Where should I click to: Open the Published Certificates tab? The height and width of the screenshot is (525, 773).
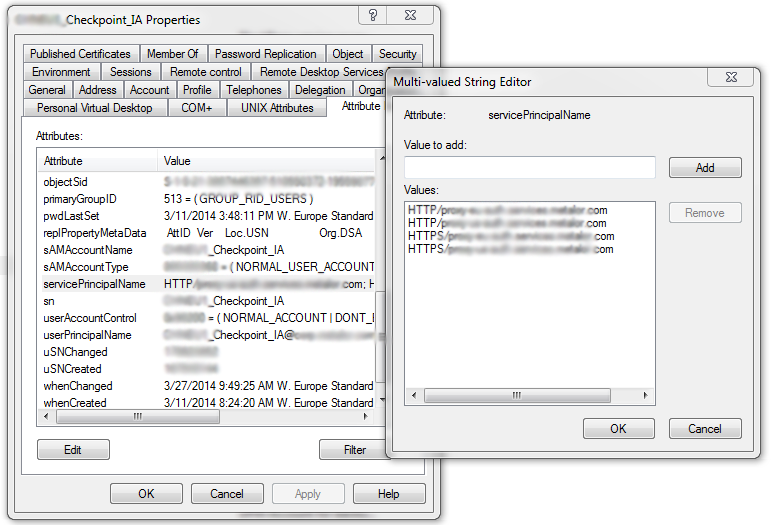[x=81, y=54]
